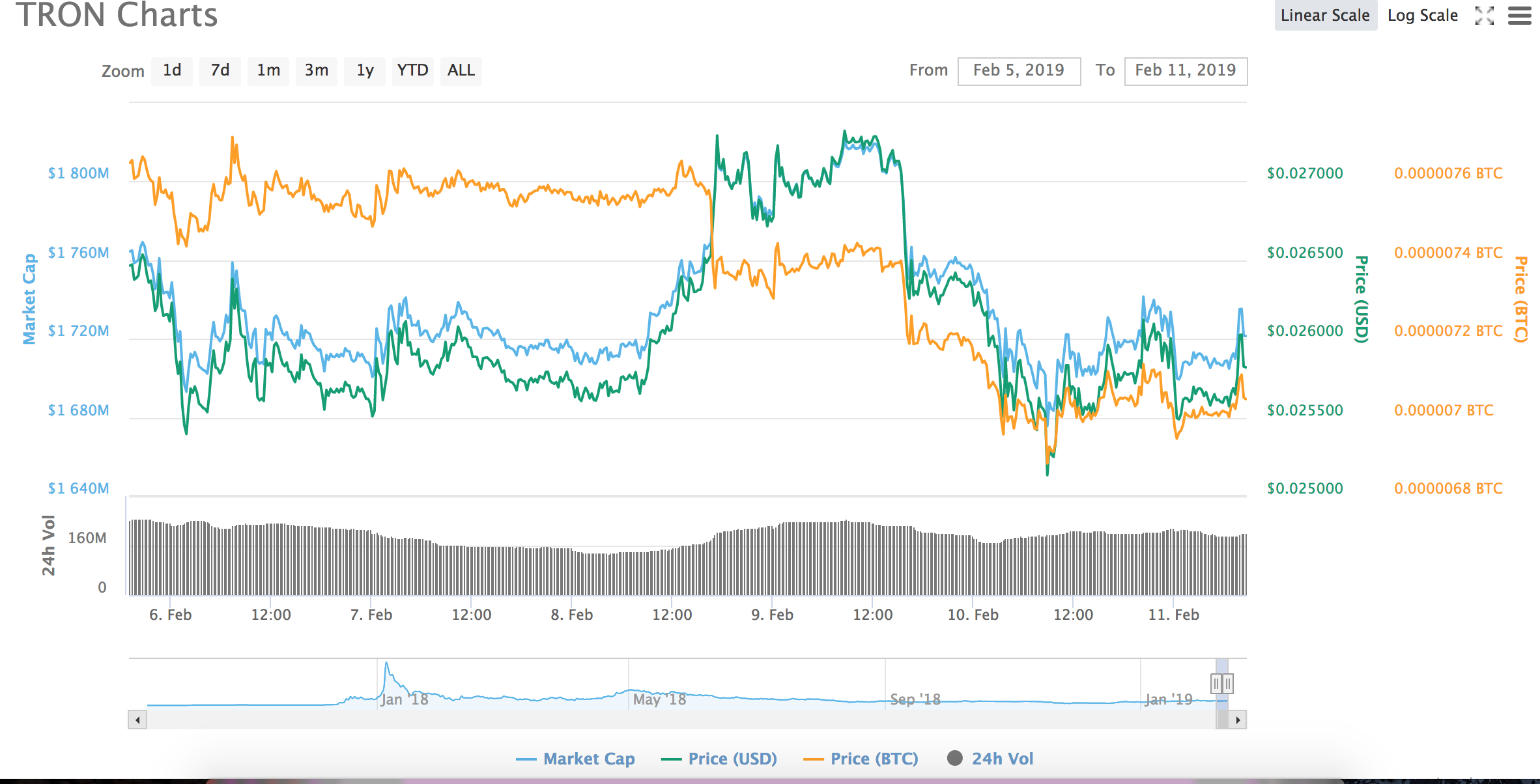
Task: Click the navigator scroll right arrow
Action: [1238, 720]
